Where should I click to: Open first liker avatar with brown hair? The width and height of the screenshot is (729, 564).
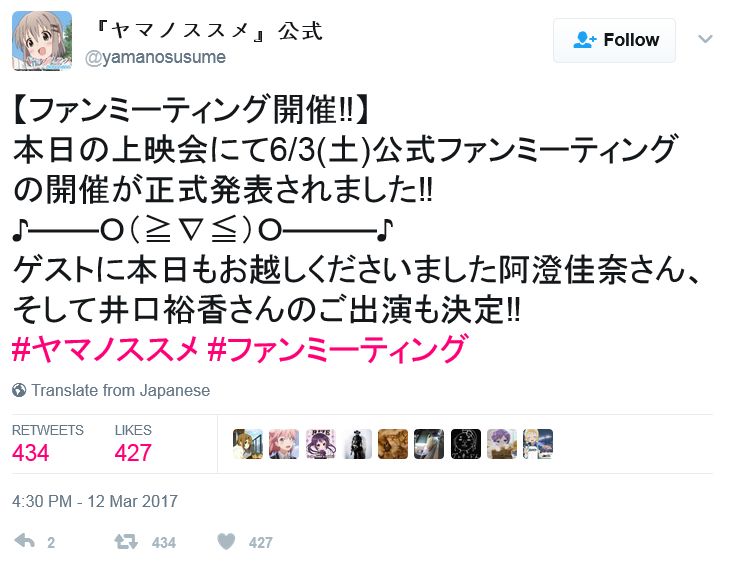pyautogui.click(x=248, y=444)
